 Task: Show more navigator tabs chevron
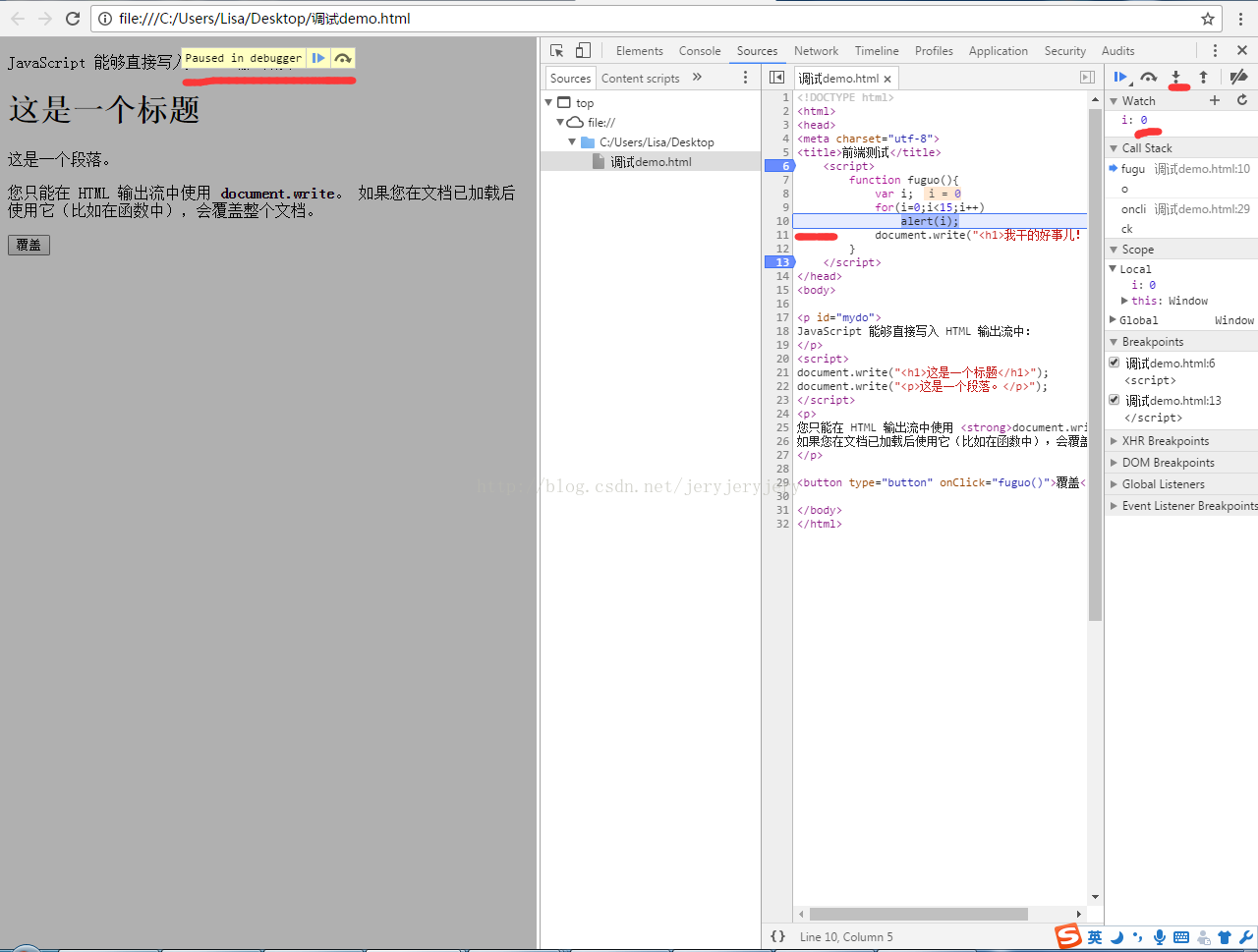[x=697, y=77]
